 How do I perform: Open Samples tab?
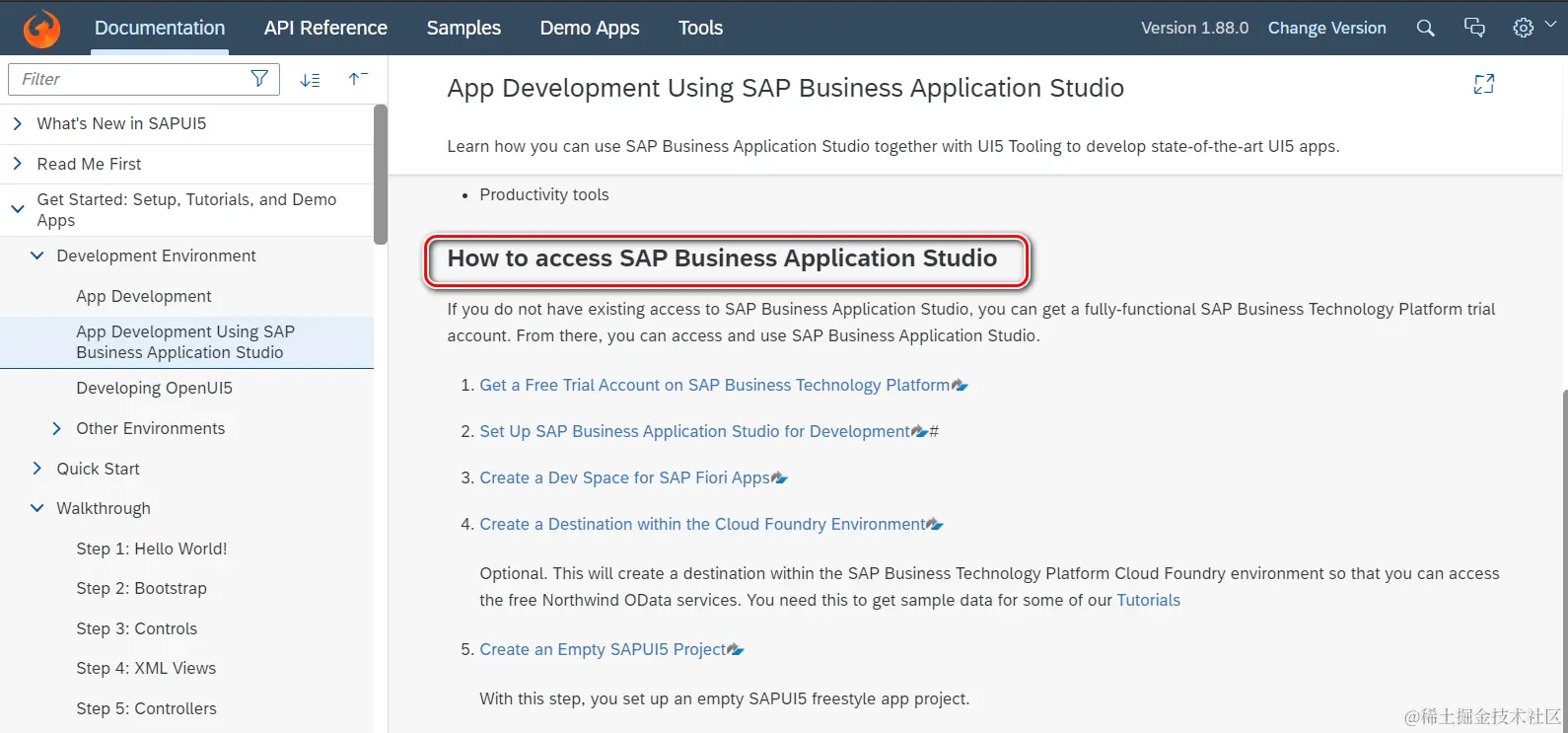pyautogui.click(x=463, y=28)
